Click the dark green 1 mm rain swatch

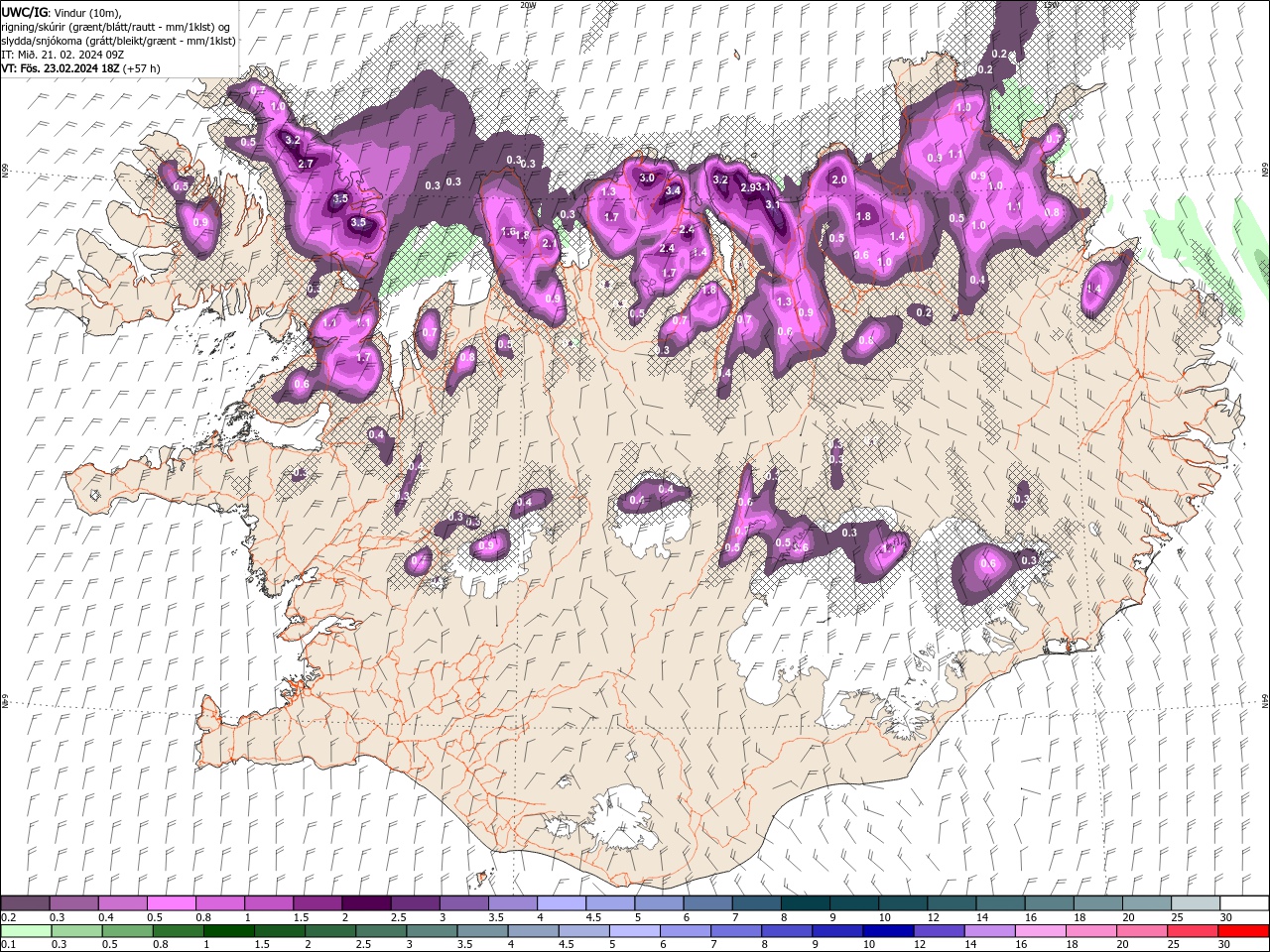[228, 931]
